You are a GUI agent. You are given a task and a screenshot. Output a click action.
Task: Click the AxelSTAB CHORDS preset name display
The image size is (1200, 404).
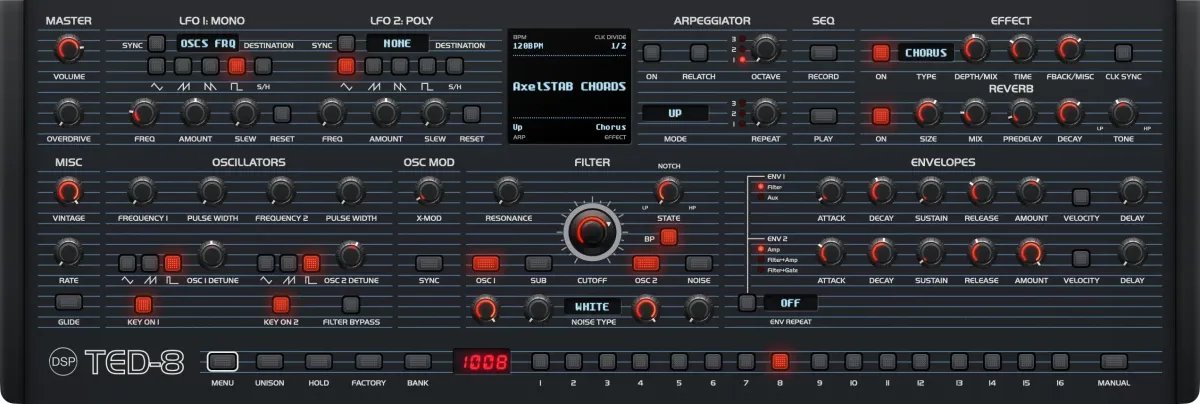pyautogui.click(x=569, y=87)
